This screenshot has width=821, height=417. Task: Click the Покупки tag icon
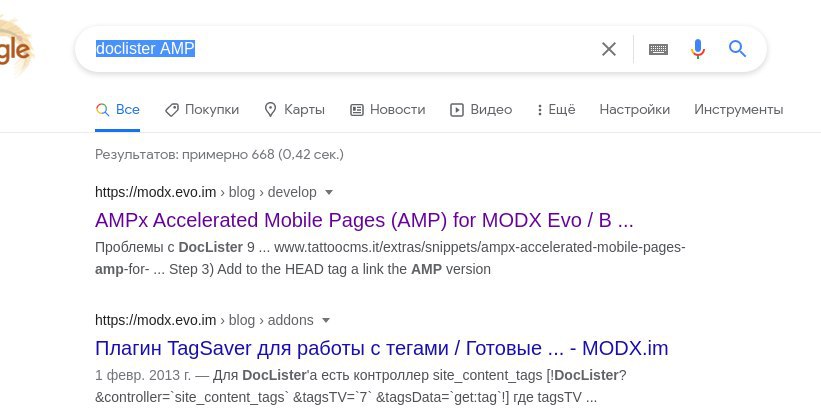tap(172, 110)
